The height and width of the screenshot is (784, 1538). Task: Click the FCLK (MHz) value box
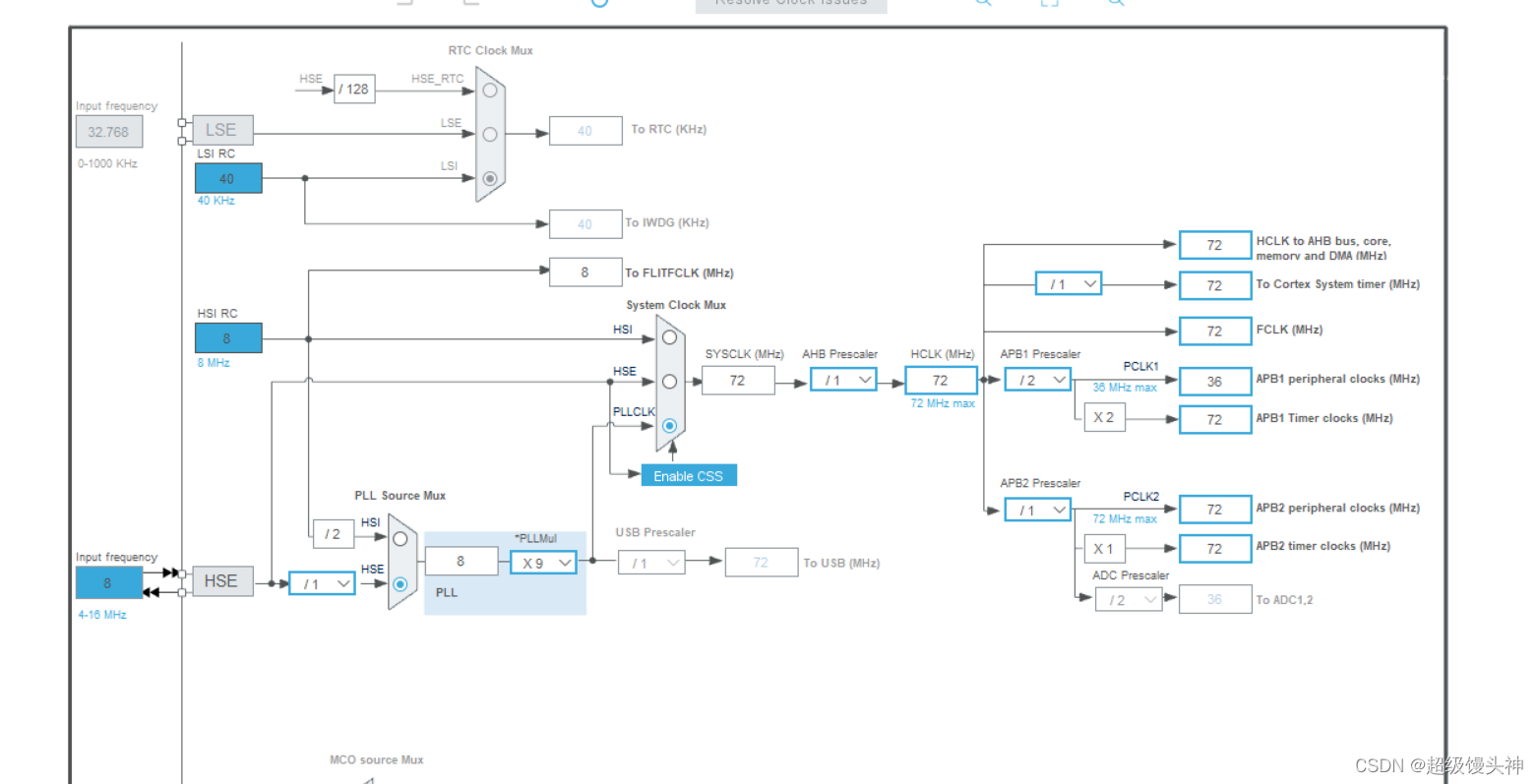1215,331
